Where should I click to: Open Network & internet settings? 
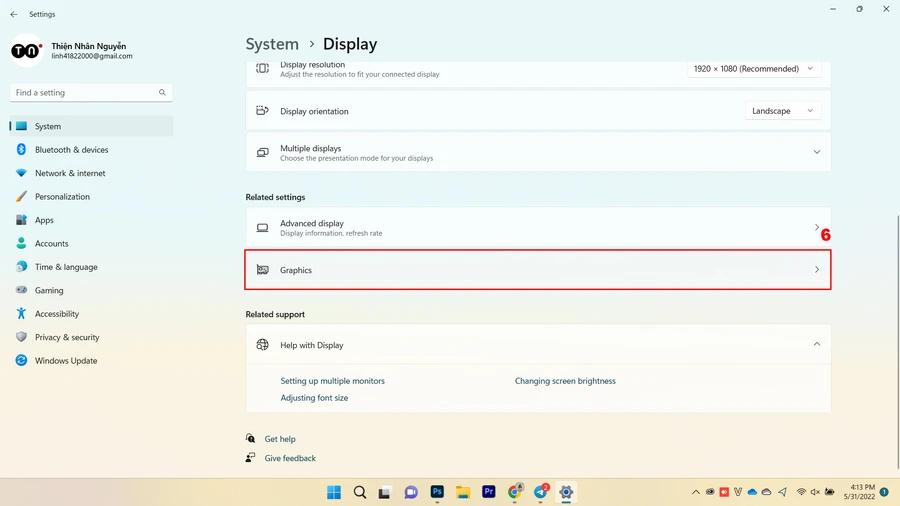point(91,173)
